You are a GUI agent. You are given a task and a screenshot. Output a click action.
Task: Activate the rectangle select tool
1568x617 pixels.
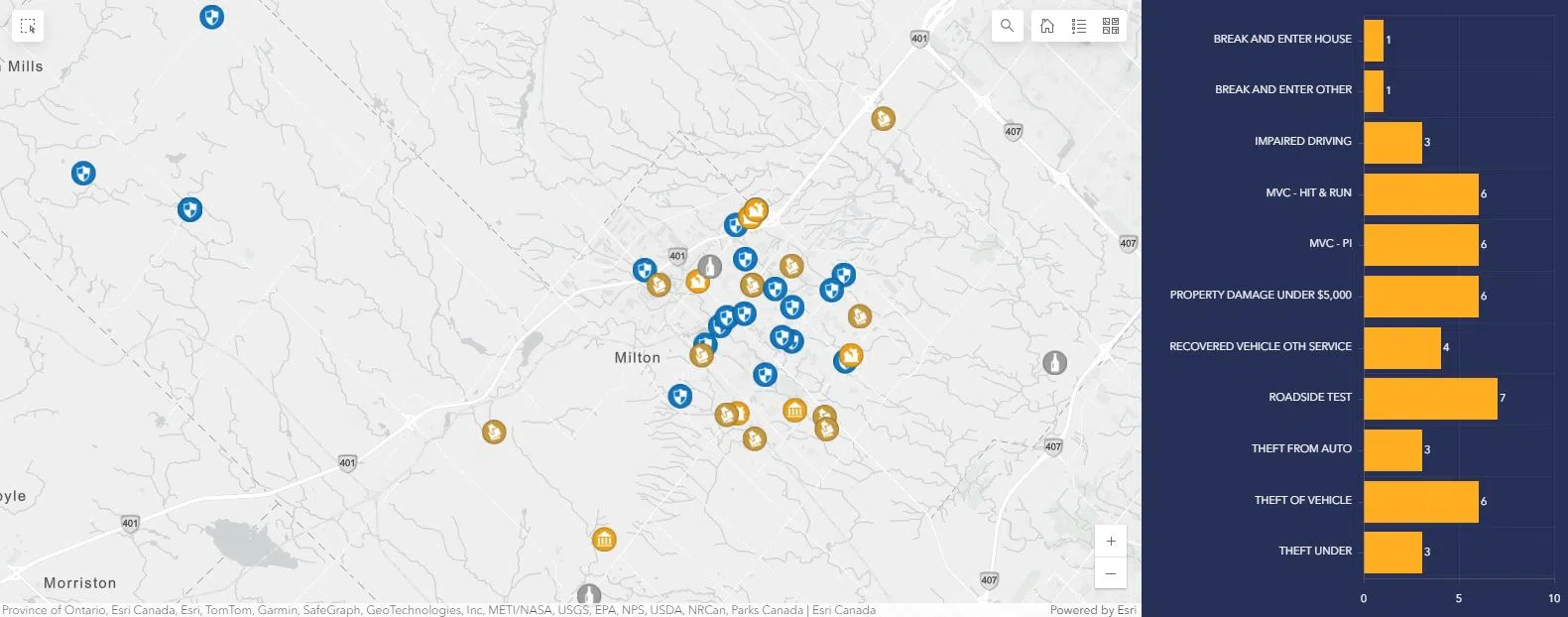(x=28, y=27)
